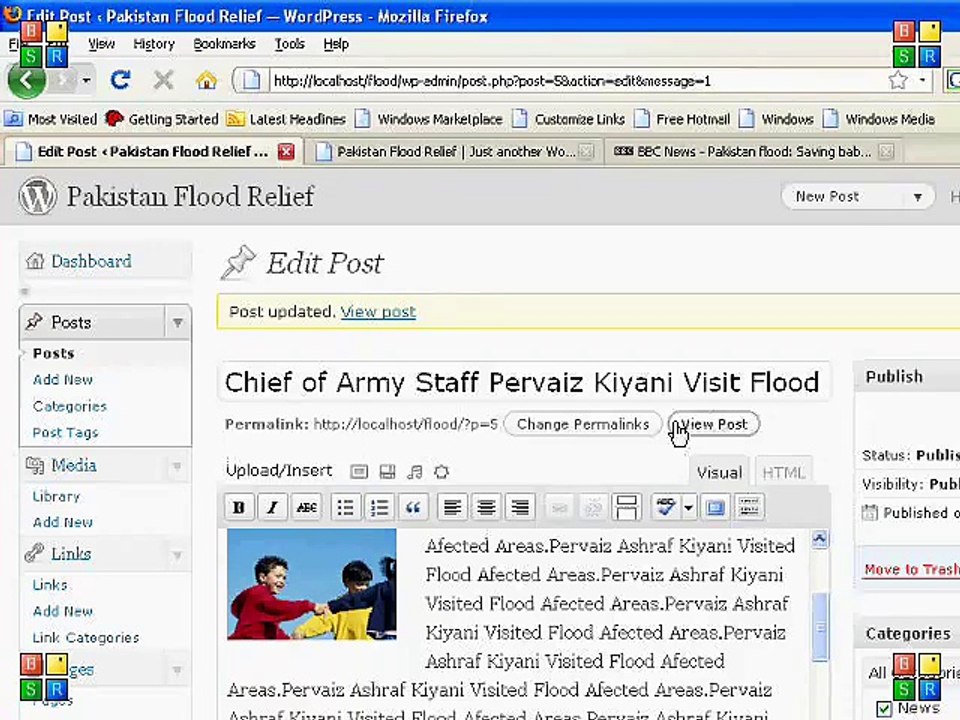The image size is (960, 720).
Task: Open the Media Library link
Action: [56, 496]
